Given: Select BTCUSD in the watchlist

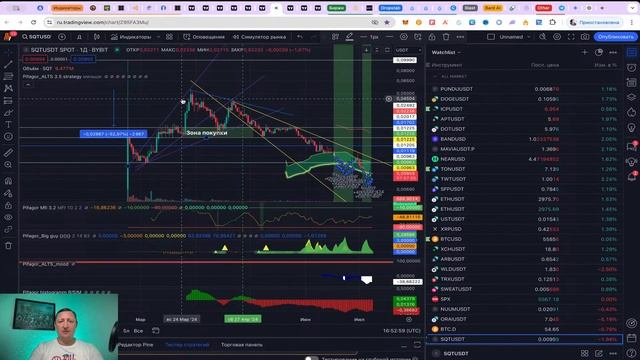Looking at the screenshot, I should point(524,239).
